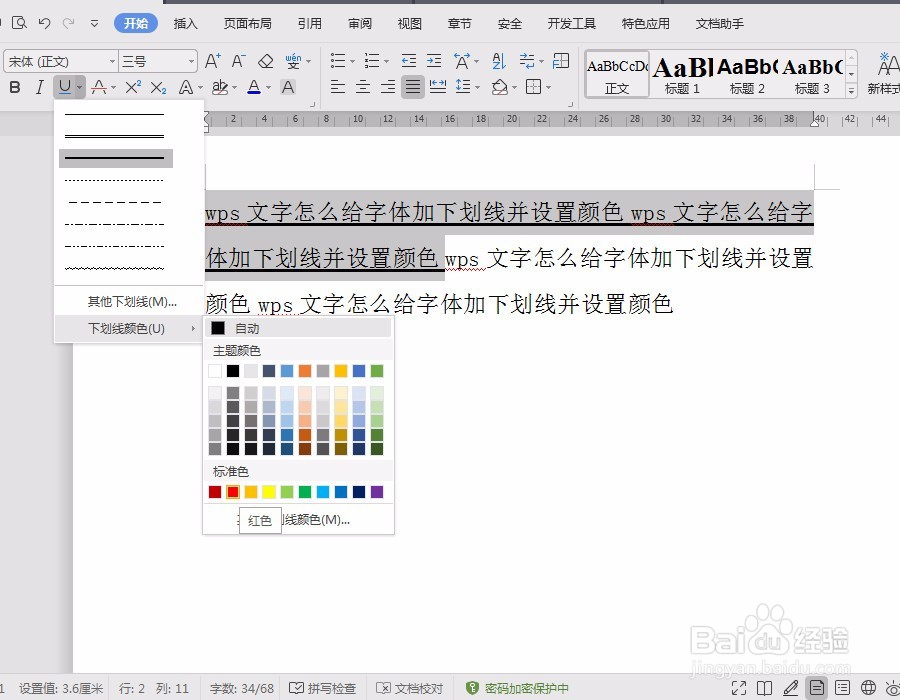Apply subscript formatting
900x700 pixels.
[x=158, y=87]
